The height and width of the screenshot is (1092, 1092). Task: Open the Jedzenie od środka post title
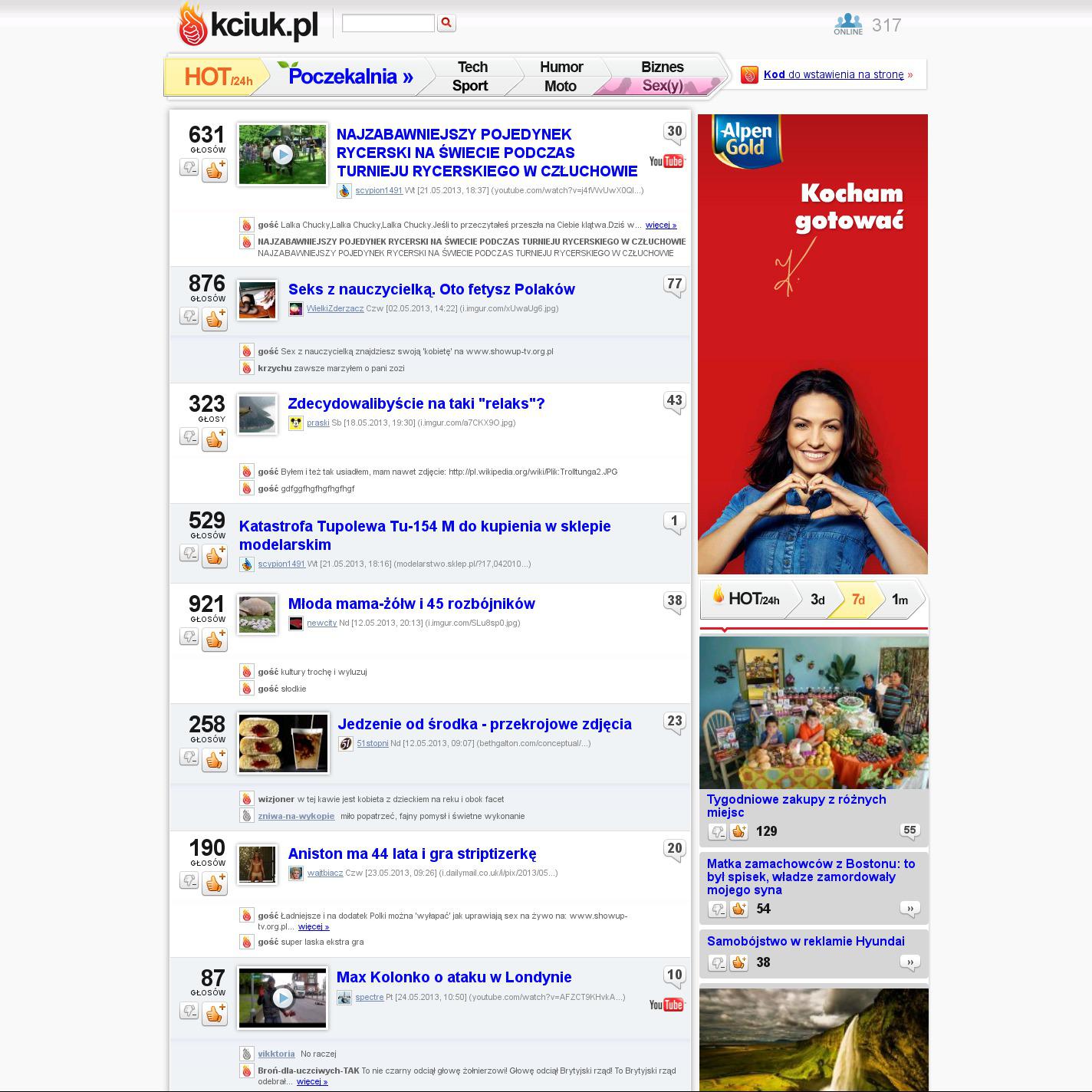pyautogui.click(x=484, y=724)
